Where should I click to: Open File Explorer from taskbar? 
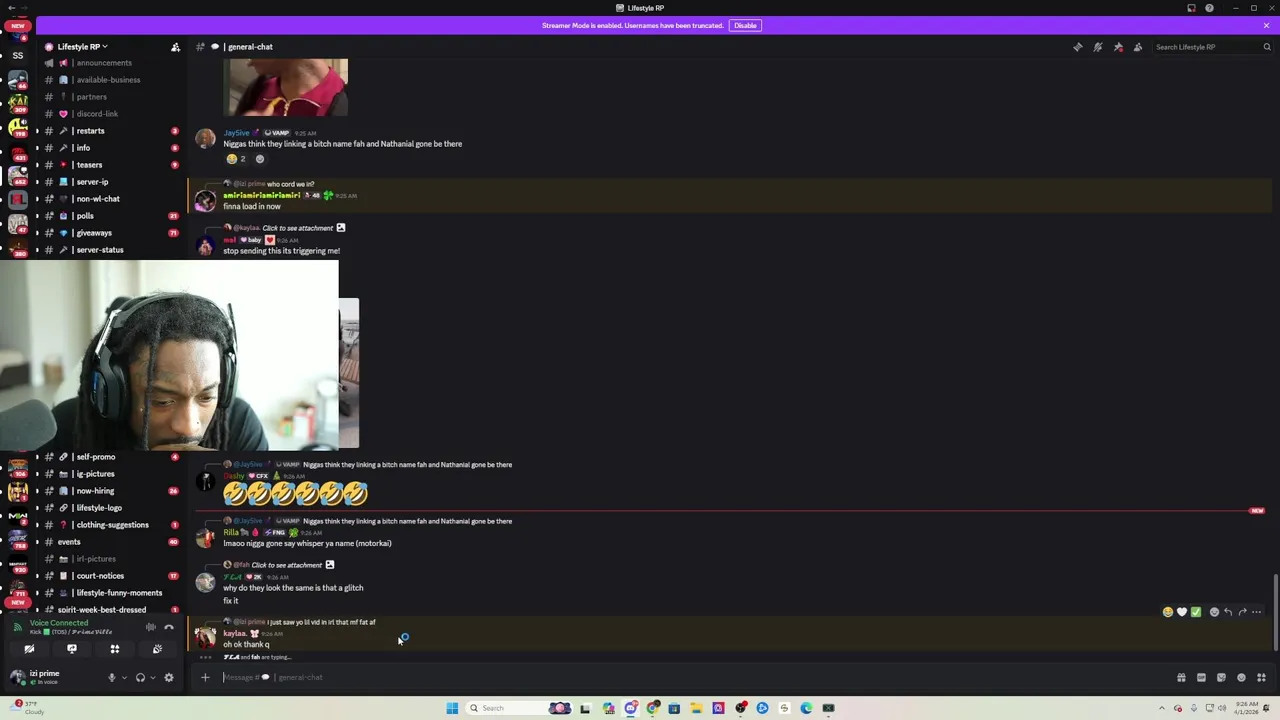click(x=696, y=708)
